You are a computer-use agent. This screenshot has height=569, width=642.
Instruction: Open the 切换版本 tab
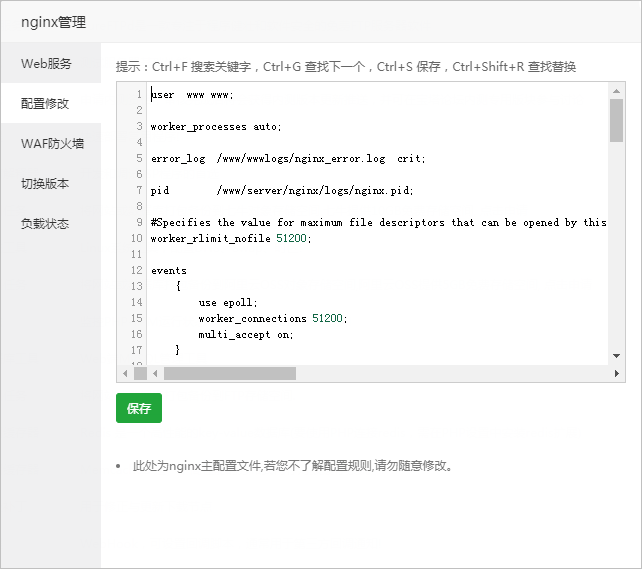pyautogui.click(x=50, y=183)
